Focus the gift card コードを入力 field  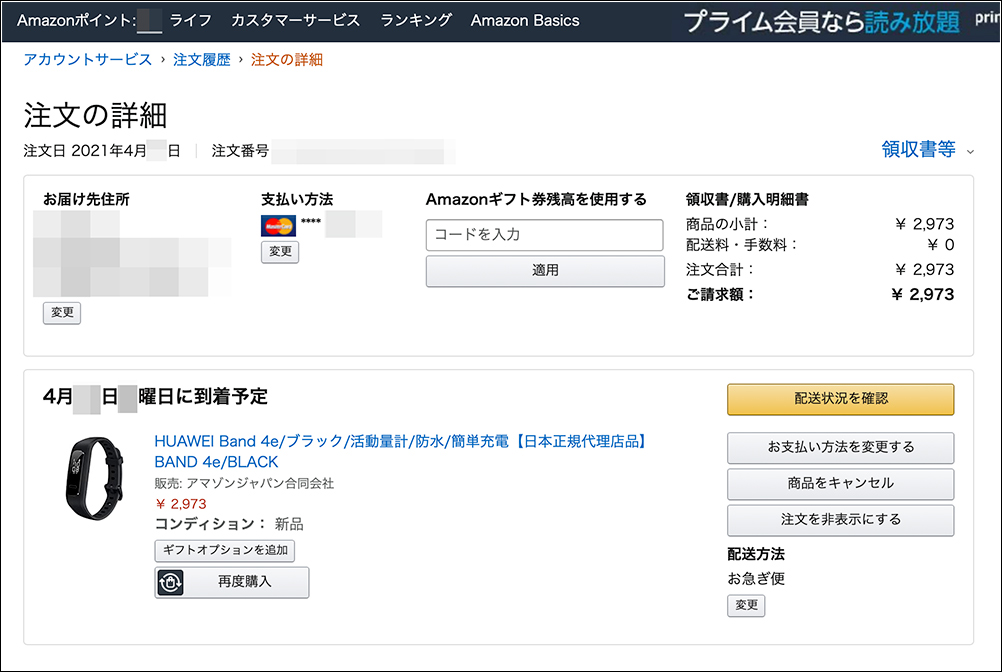tap(544, 235)
